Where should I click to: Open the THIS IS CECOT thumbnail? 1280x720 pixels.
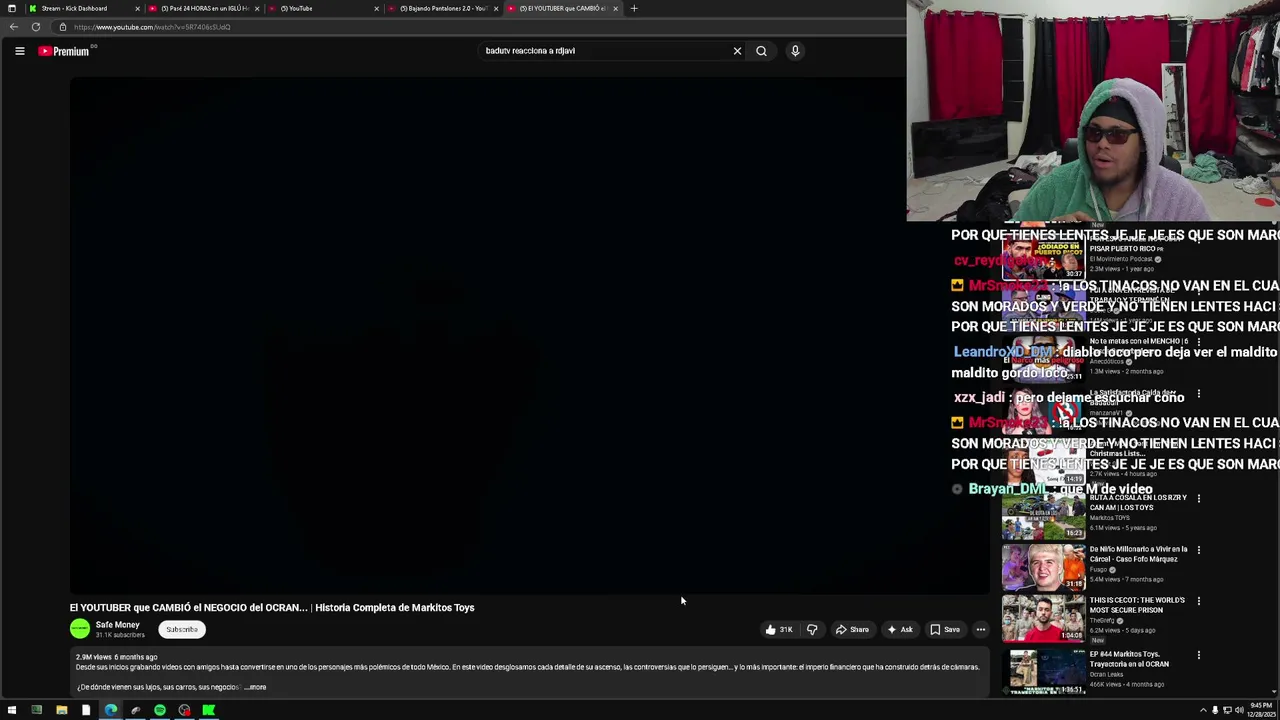pos(1043,619)
